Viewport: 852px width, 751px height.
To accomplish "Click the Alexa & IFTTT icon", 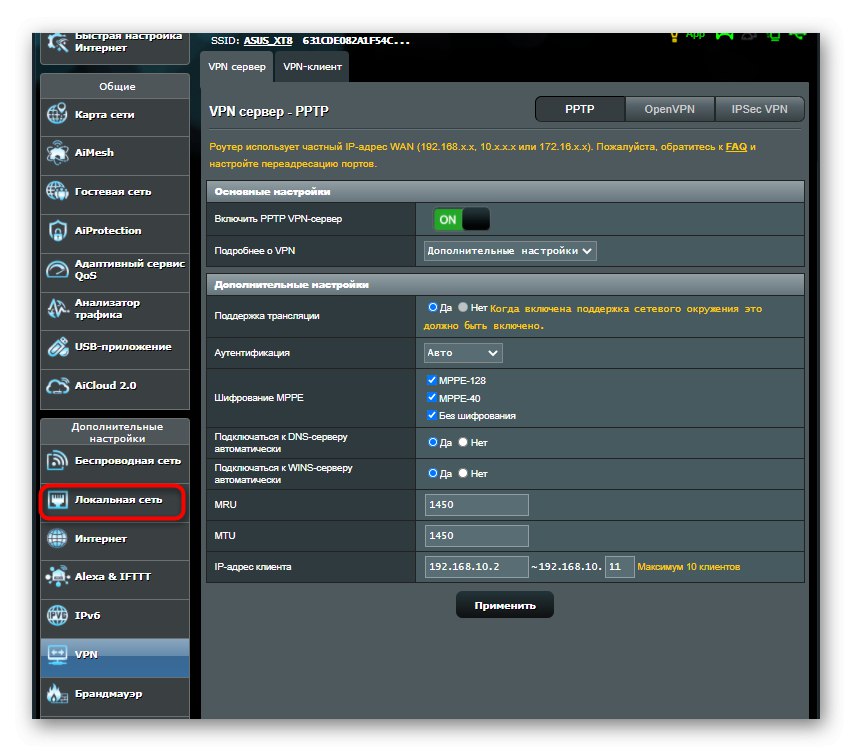I will [x=57, y=576].
